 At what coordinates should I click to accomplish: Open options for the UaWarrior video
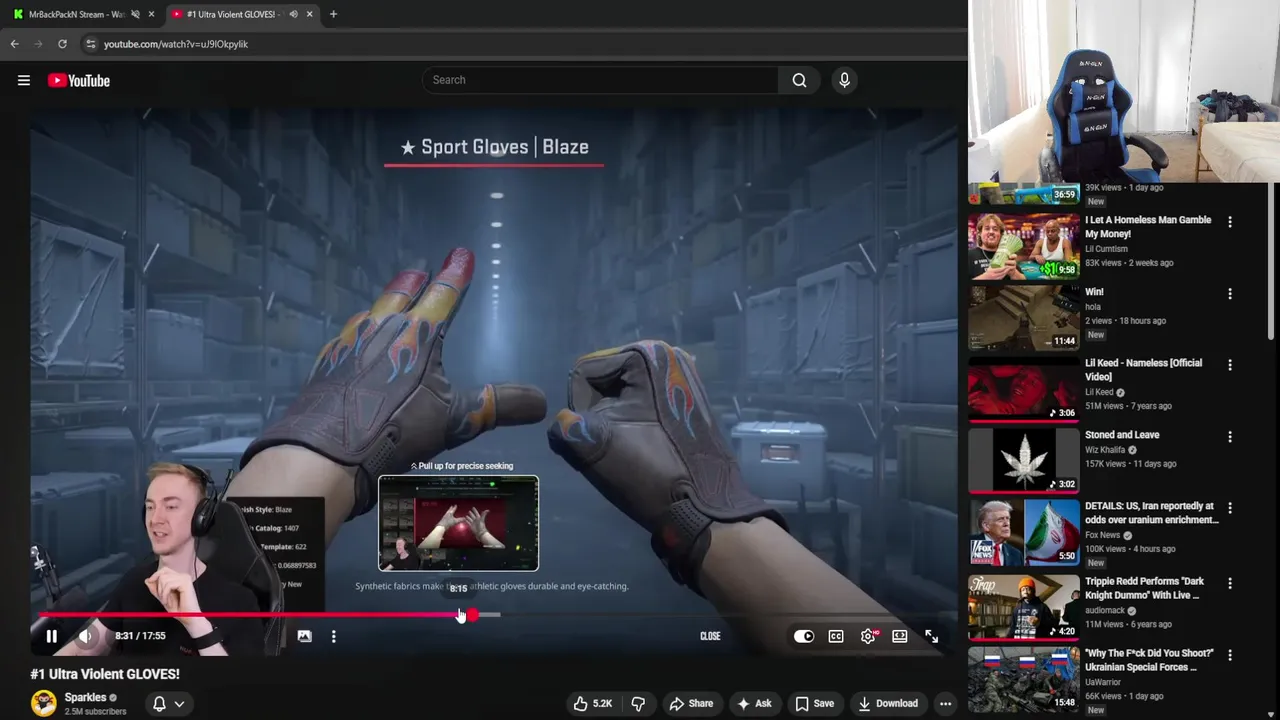click(1230, 655)
